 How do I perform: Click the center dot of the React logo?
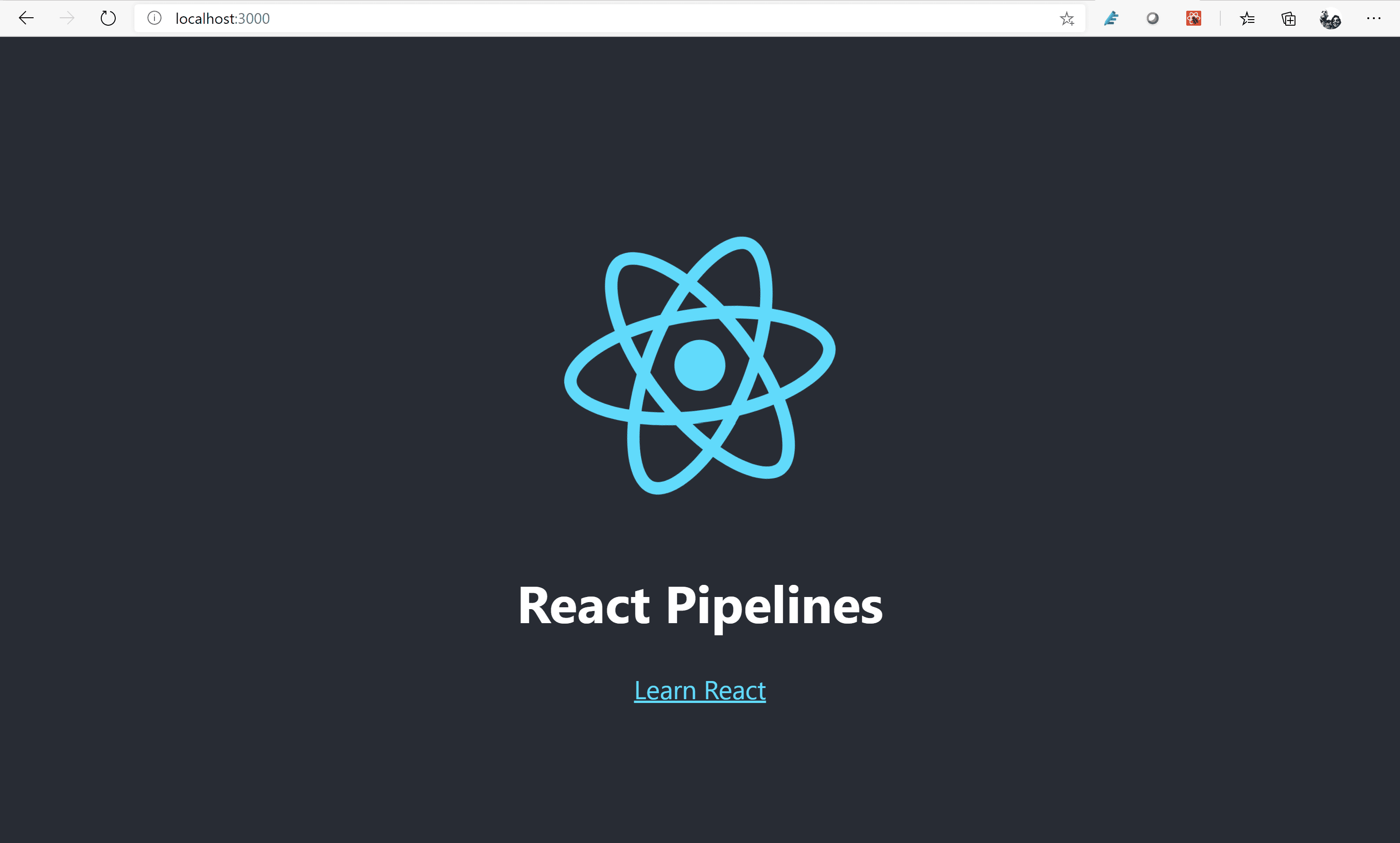[x=700, y=365]
